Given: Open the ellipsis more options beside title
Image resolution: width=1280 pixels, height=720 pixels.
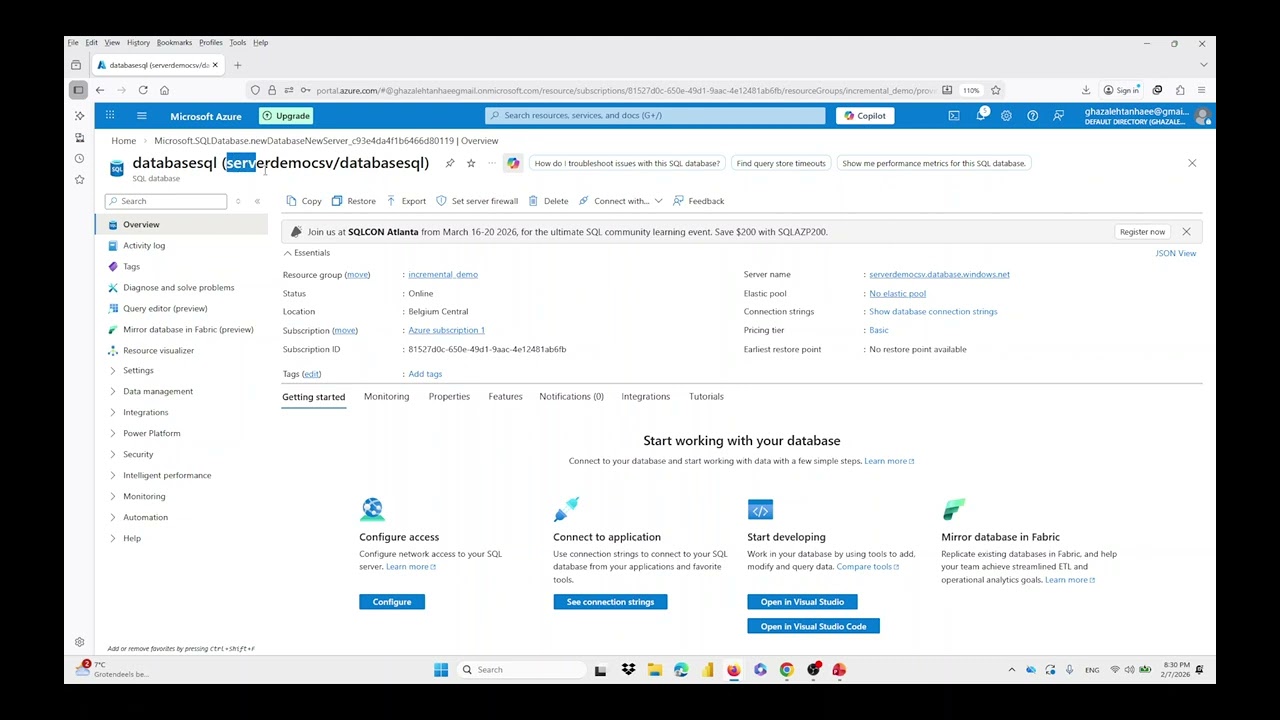Looking at the screenshot, I should (491, 163).
